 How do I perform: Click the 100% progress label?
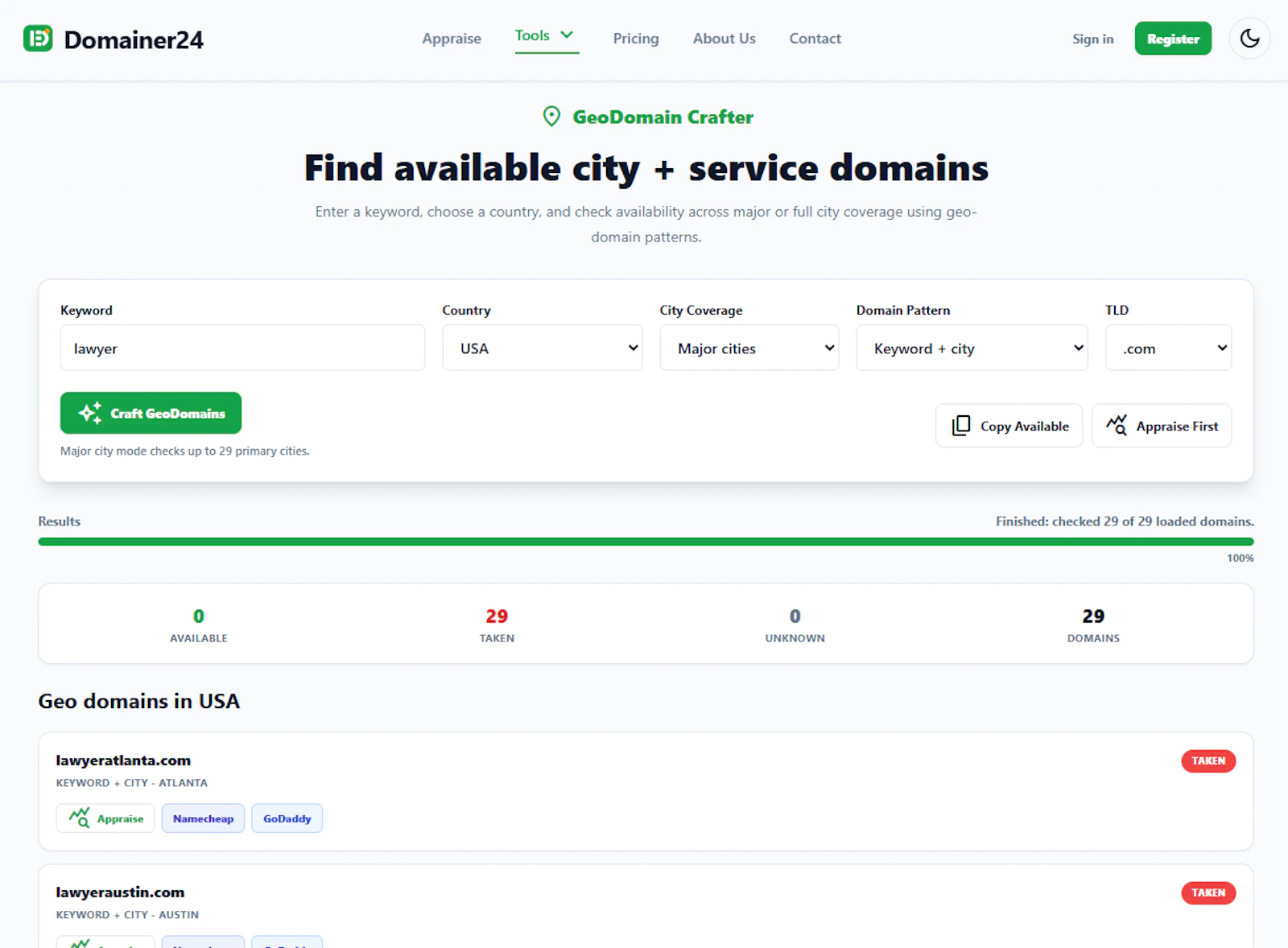[1241, 558]
